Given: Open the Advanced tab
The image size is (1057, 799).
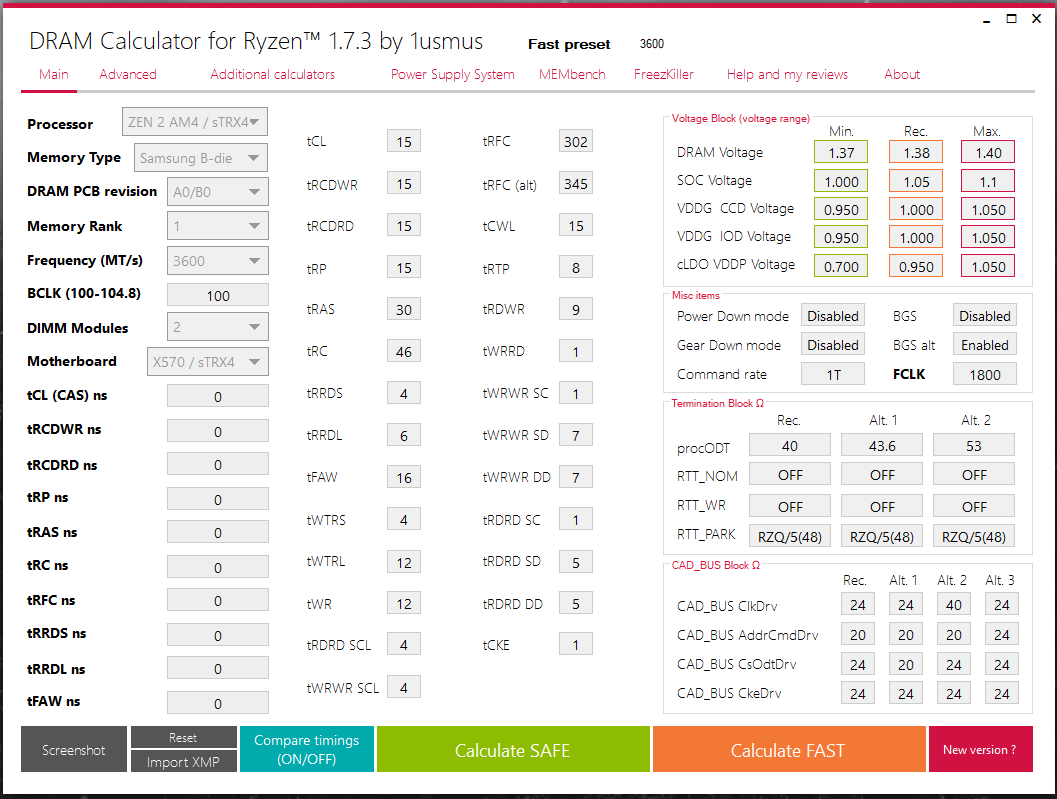Looking at the screenshot, I should click(127, 74).
